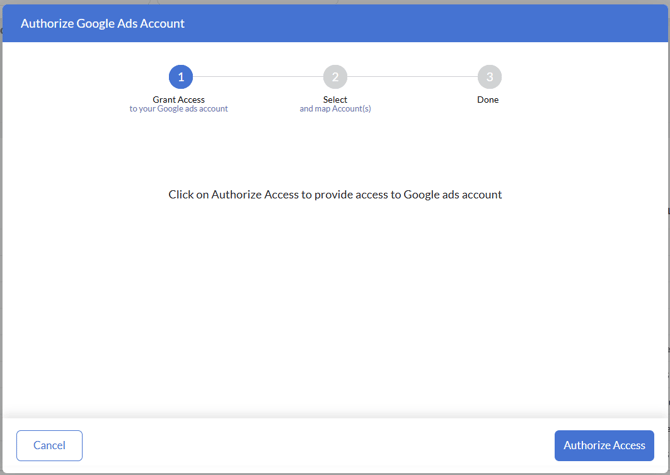The image size is (670, 475).
Task: Click the Authorize Access button
Action: click(x=604, y=445)
